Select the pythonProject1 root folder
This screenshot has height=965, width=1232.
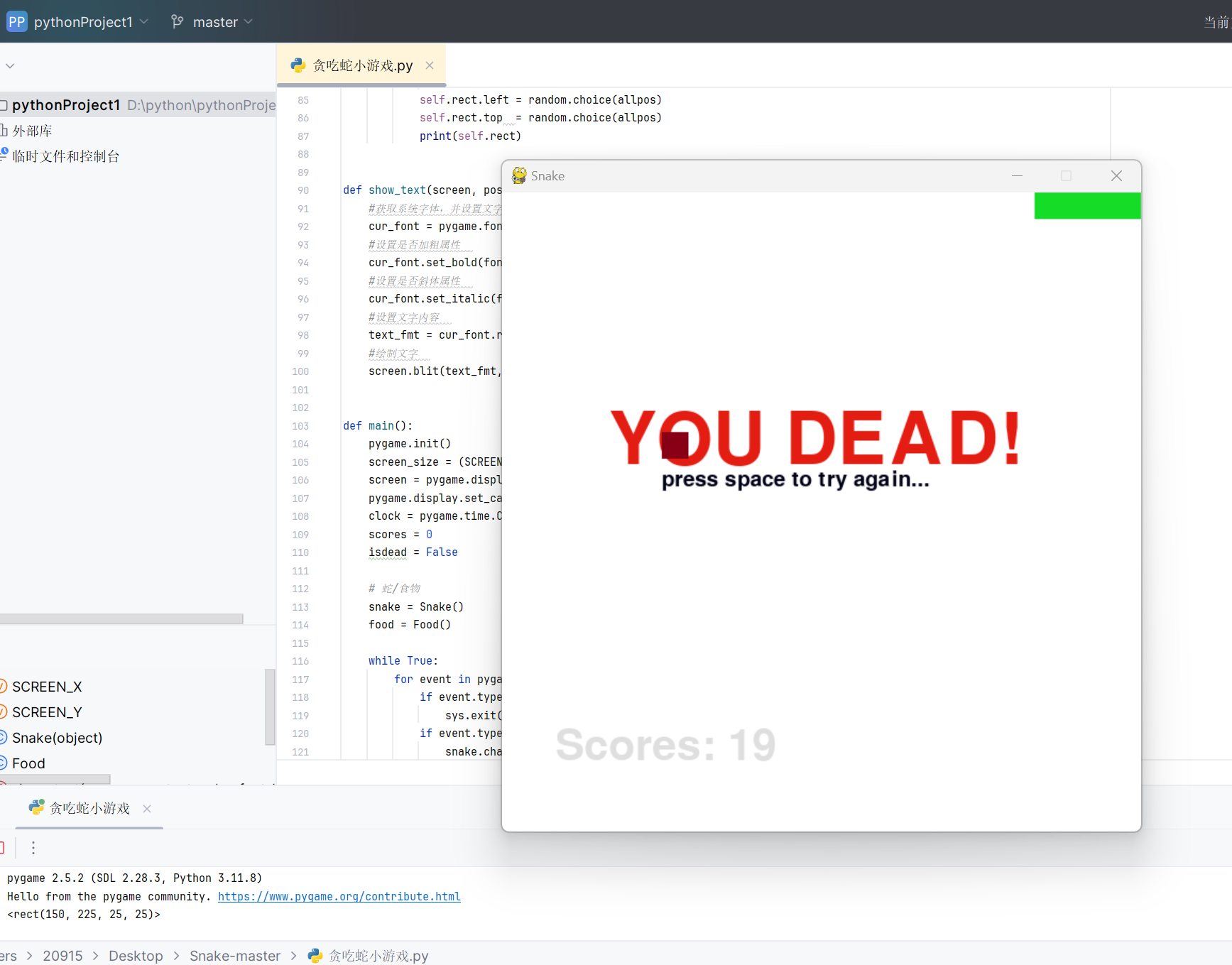click(138, 105)
